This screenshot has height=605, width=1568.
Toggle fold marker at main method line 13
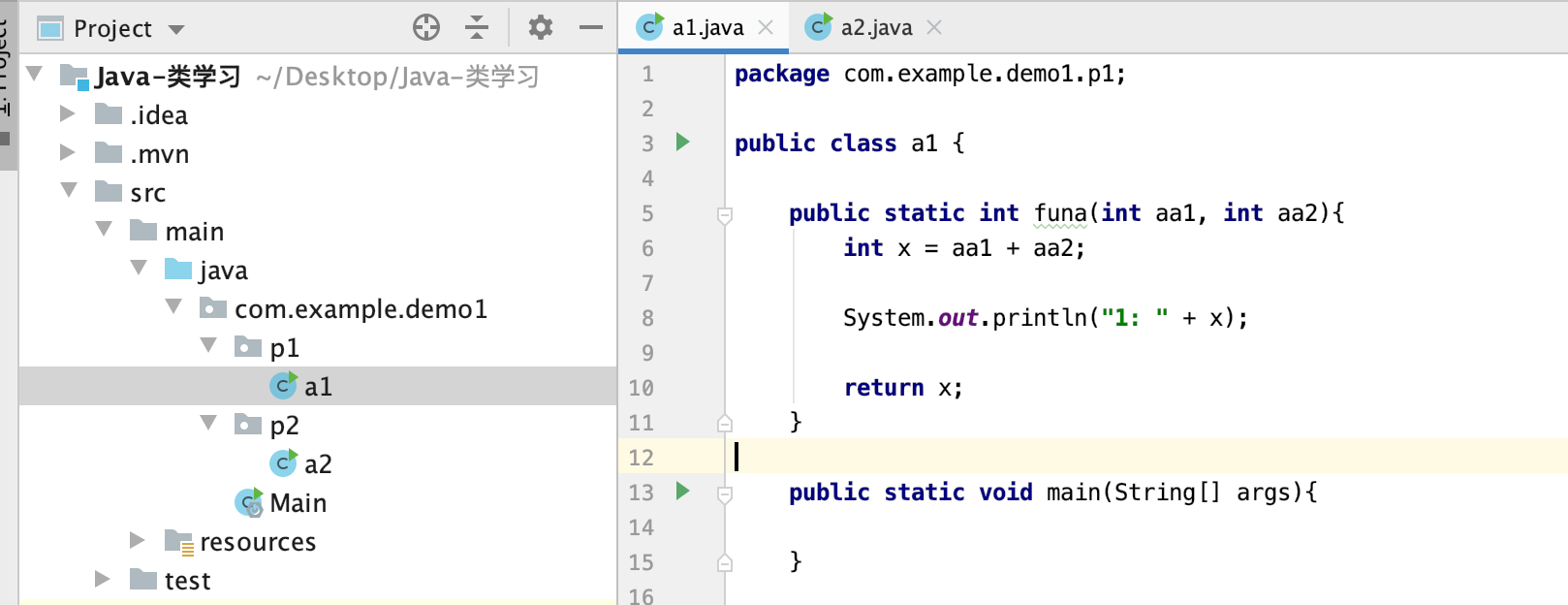[724, 494]
